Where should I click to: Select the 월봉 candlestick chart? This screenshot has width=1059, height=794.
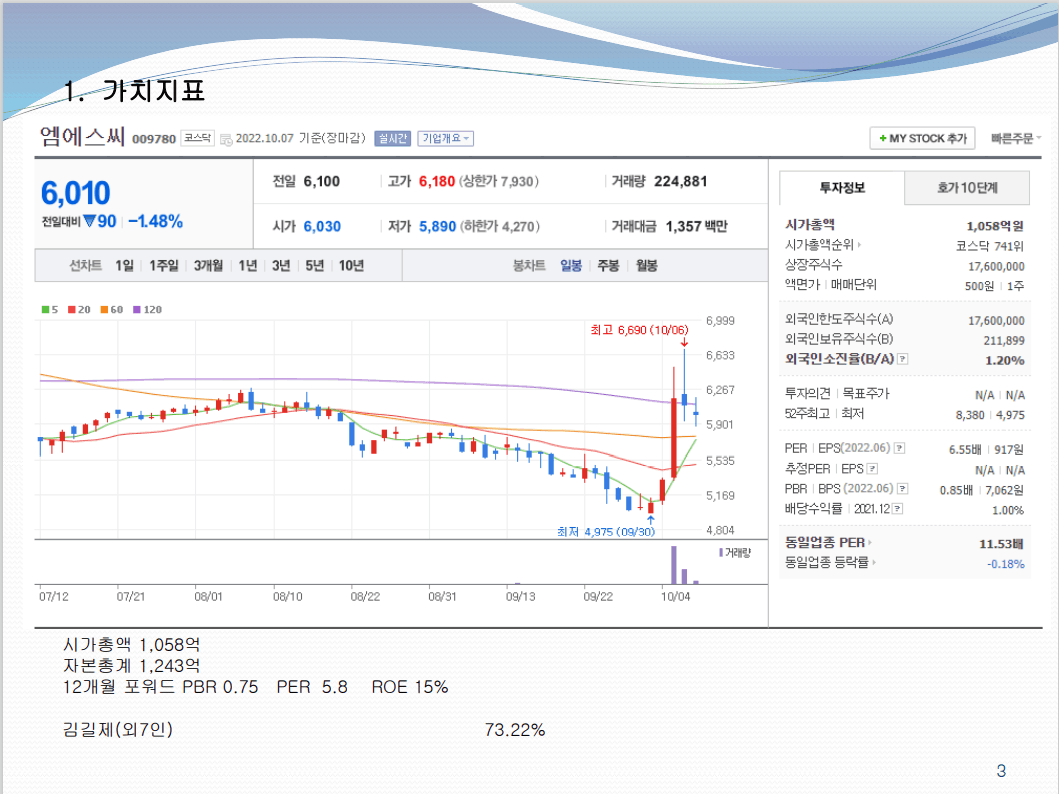click(646, 266)
